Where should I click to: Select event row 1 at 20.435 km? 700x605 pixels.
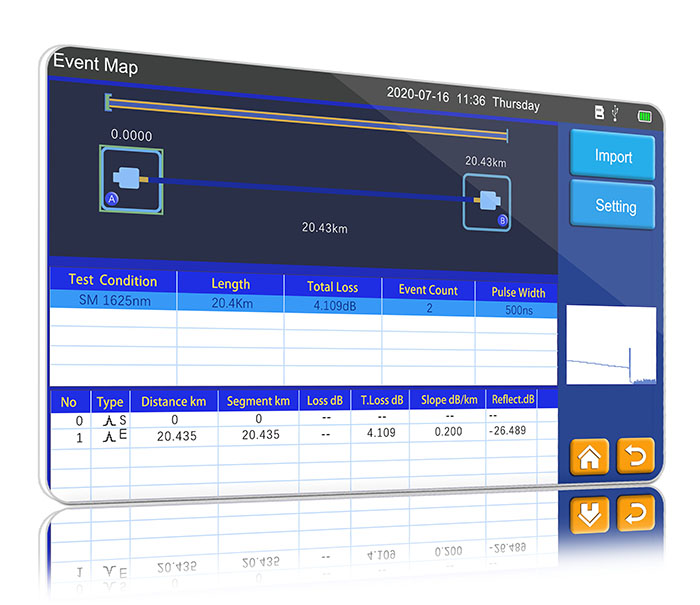tap(300, 436)
